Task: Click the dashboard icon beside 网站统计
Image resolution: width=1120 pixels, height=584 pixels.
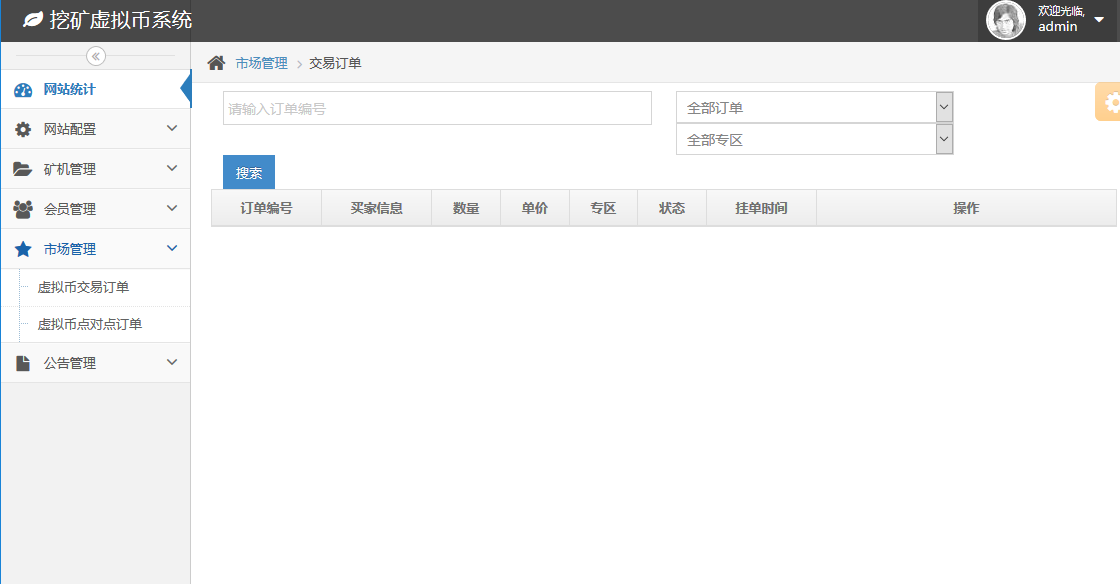Action: pos(23,90)
